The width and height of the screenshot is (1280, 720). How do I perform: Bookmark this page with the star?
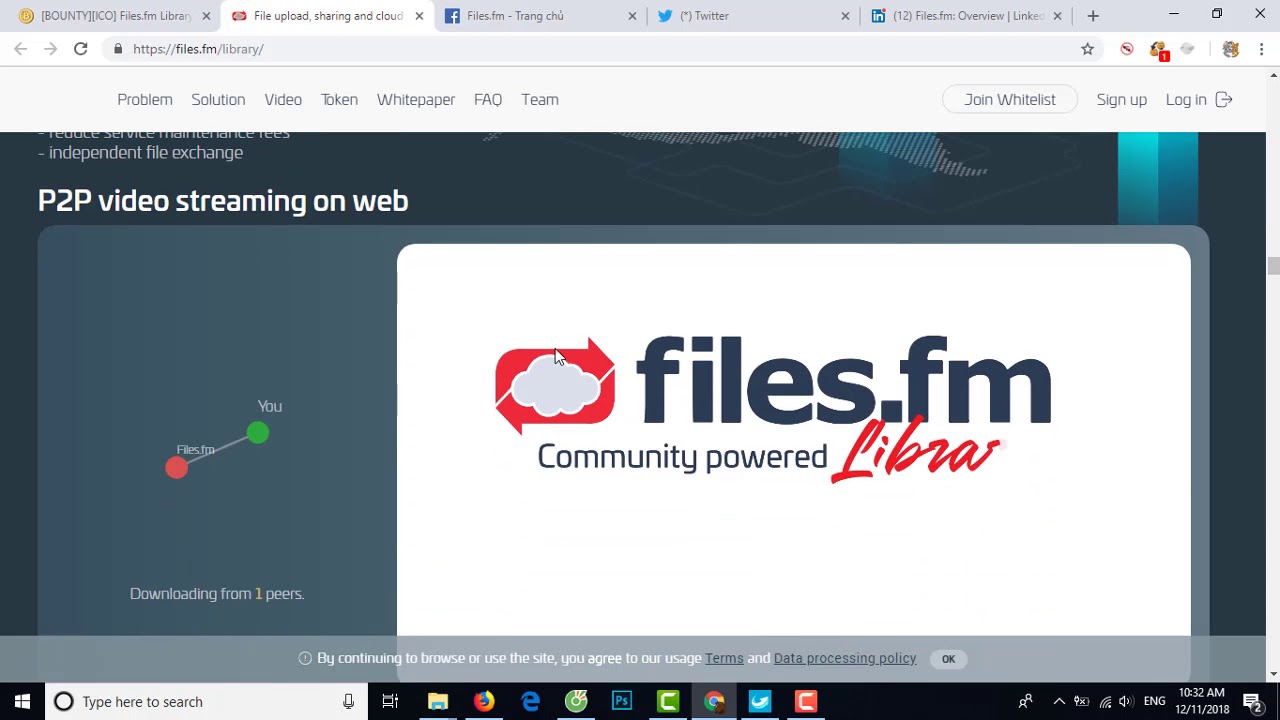(1087, 49)
